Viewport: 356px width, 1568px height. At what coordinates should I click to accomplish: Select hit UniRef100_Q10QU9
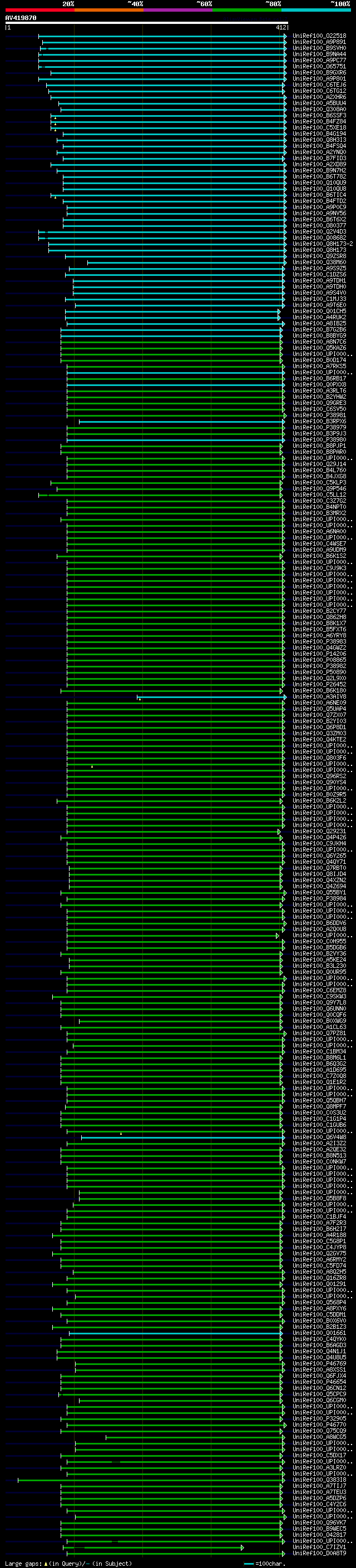(x=319, y=182)
